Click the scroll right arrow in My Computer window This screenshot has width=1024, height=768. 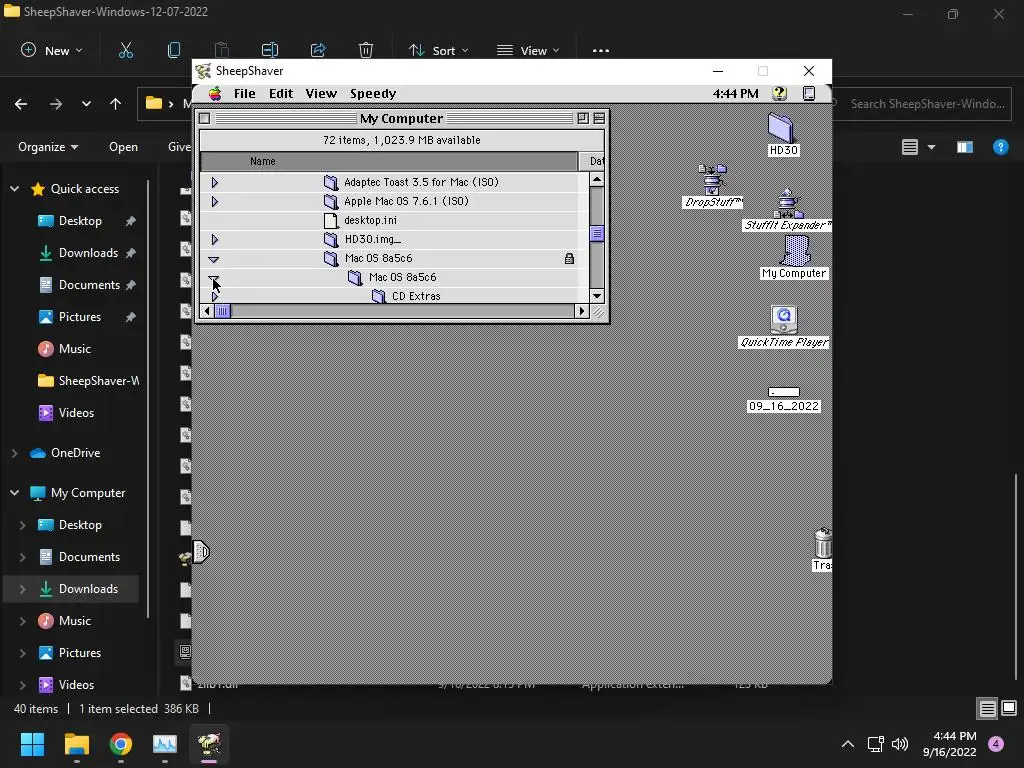[x=581, y=312]
